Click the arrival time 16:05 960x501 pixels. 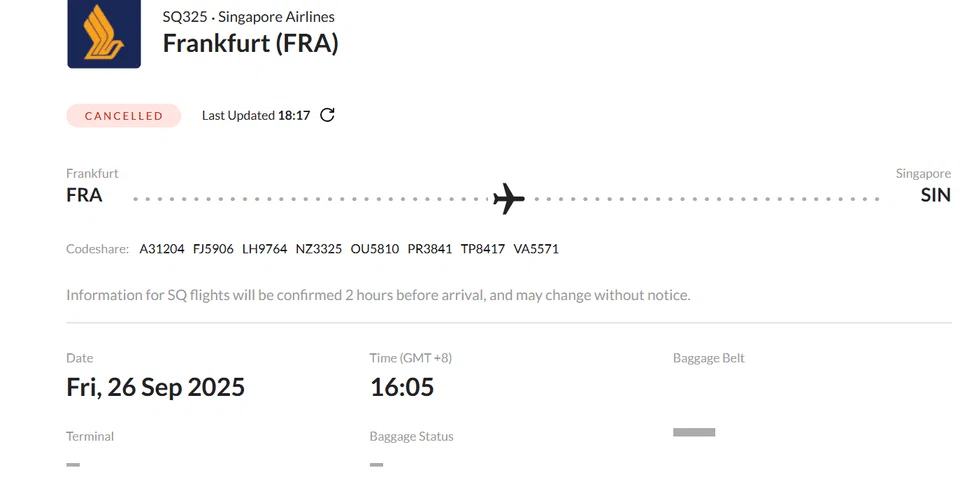(x=402, y=387)
